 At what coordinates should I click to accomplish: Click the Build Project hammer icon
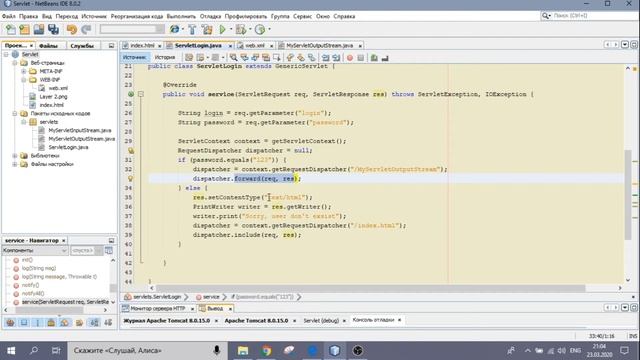(x=192, y=29)
